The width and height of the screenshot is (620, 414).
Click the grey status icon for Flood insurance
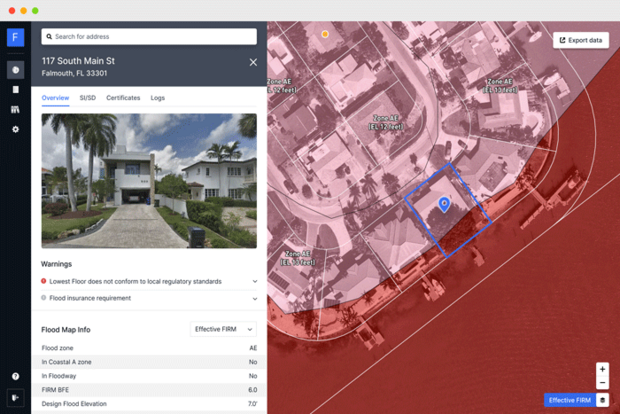(x=43, y=298)
